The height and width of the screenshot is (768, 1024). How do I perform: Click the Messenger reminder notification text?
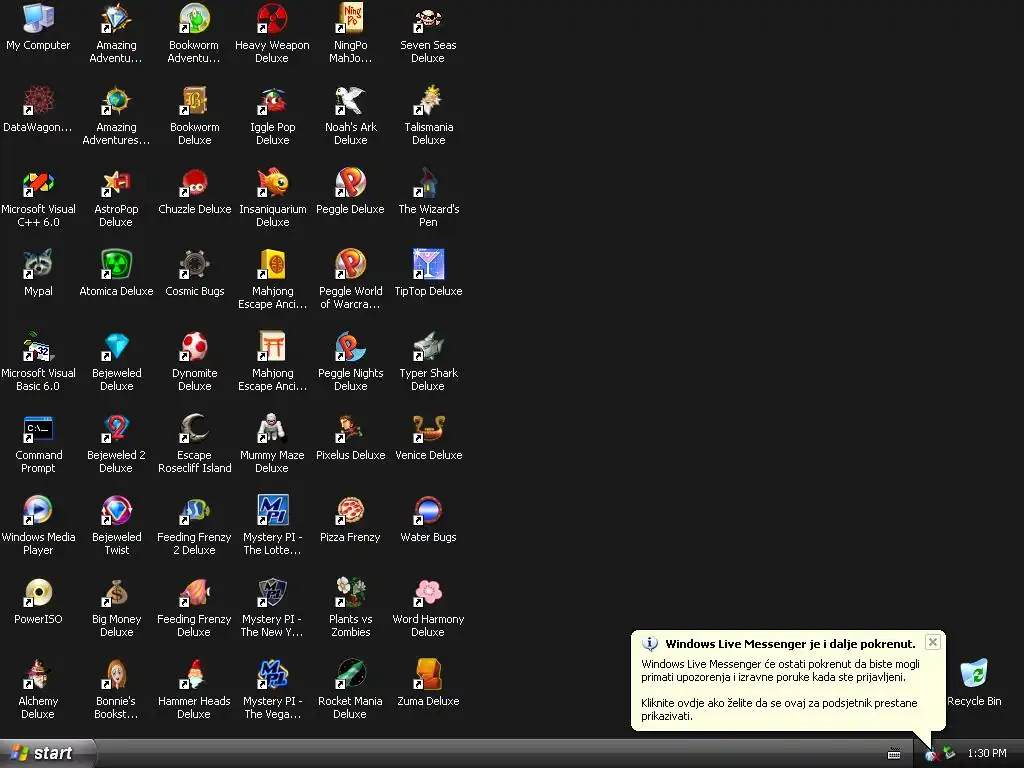point(779,709)
